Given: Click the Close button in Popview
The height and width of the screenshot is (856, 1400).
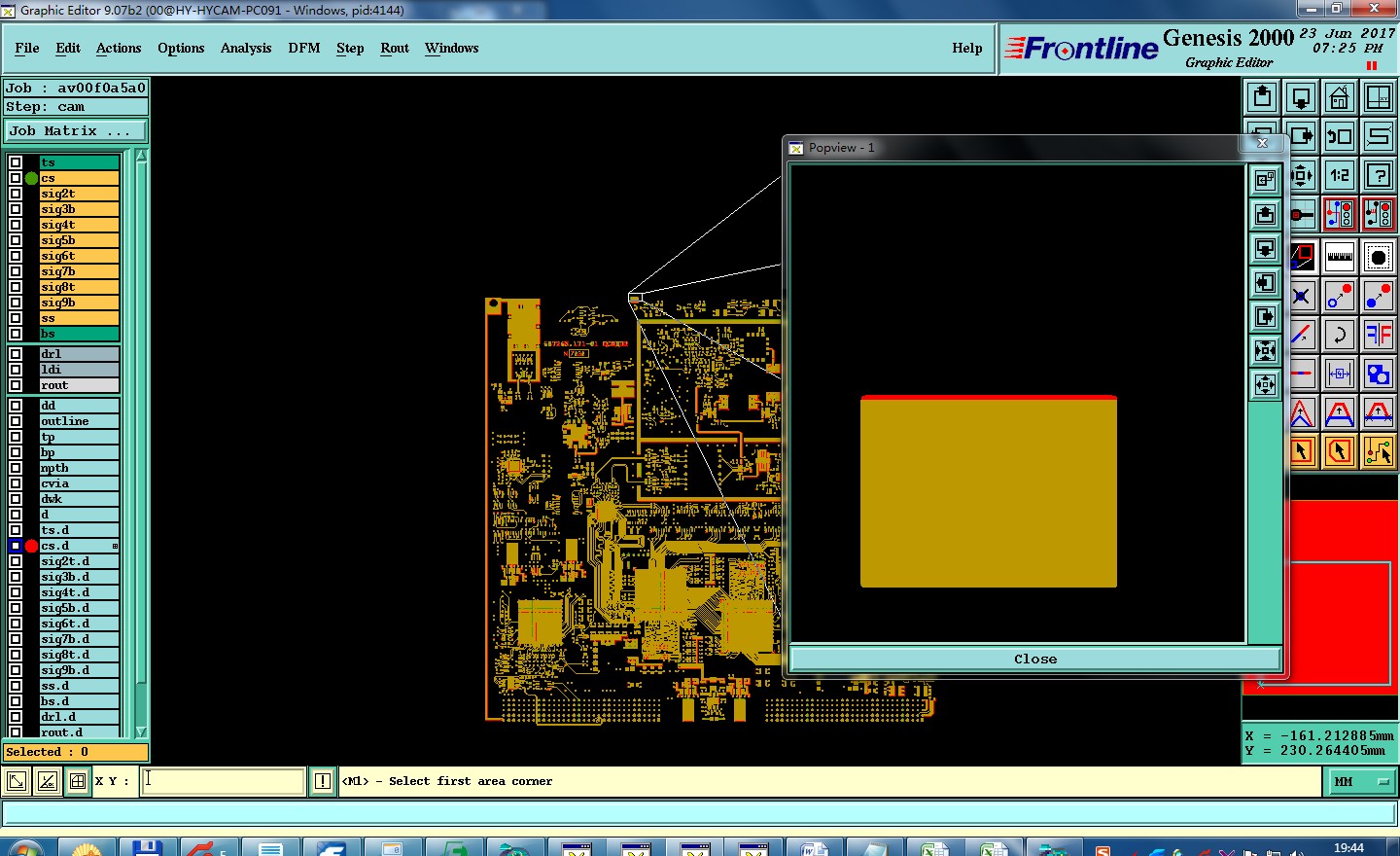Looking at the screenshot, I should [x=1034, y=659].
